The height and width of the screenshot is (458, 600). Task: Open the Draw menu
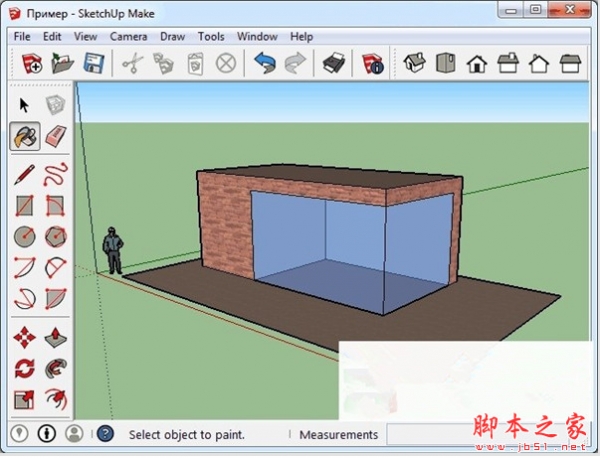coord(172,37)
